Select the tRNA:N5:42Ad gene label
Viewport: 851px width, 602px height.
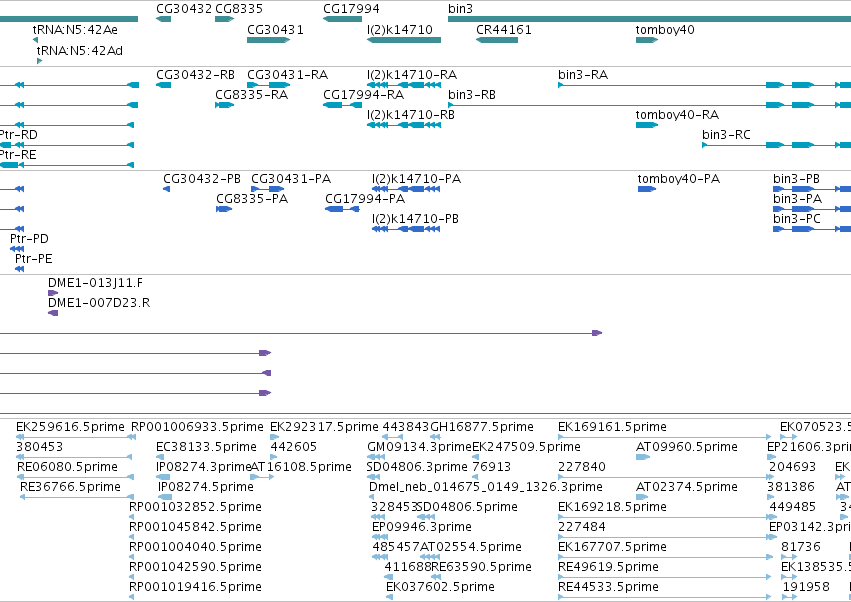tap(80, 51)
